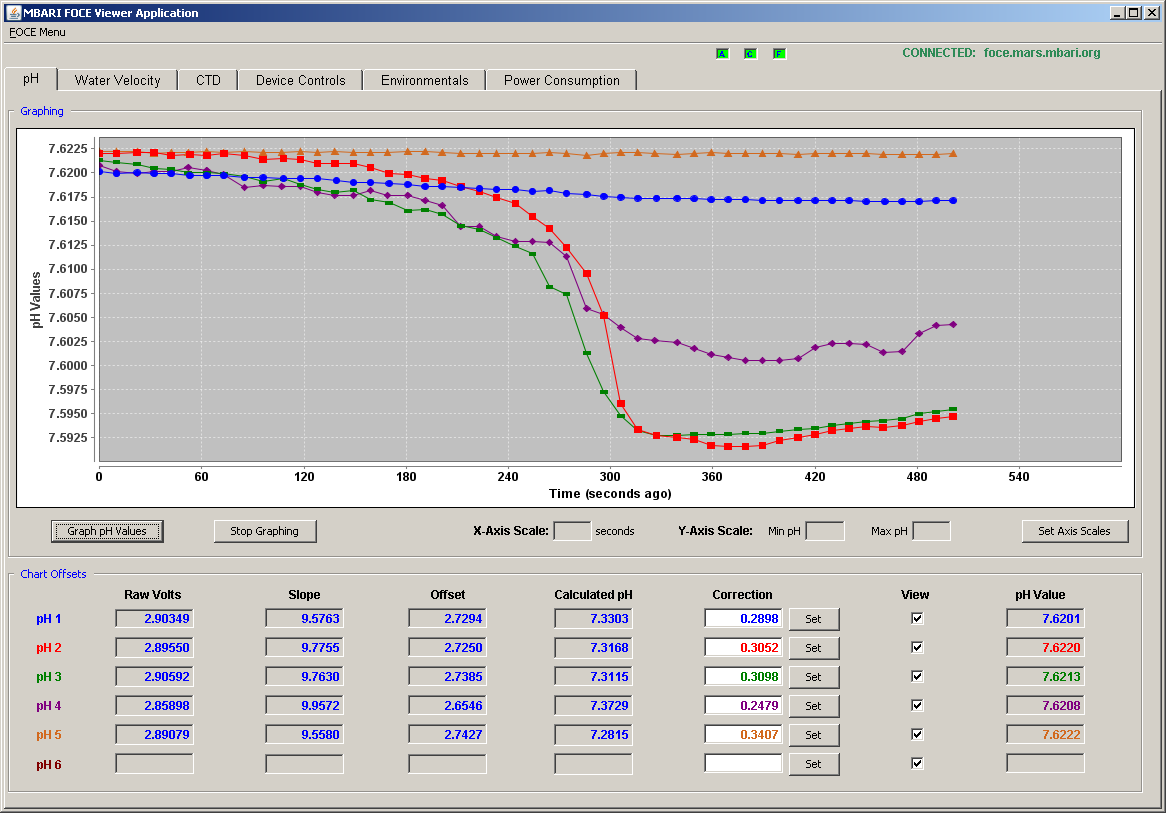Image resolution: width=1166 pixels, height=813 pixels.
Task: Click the Java app icon in title bar
Action: [13, 13]
